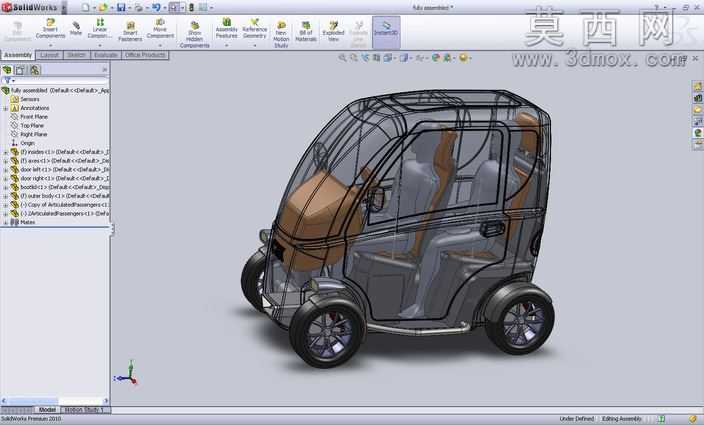Expand the door left<1> component
The width and height of the screenshot is (704, 425).
click(5, 170)
